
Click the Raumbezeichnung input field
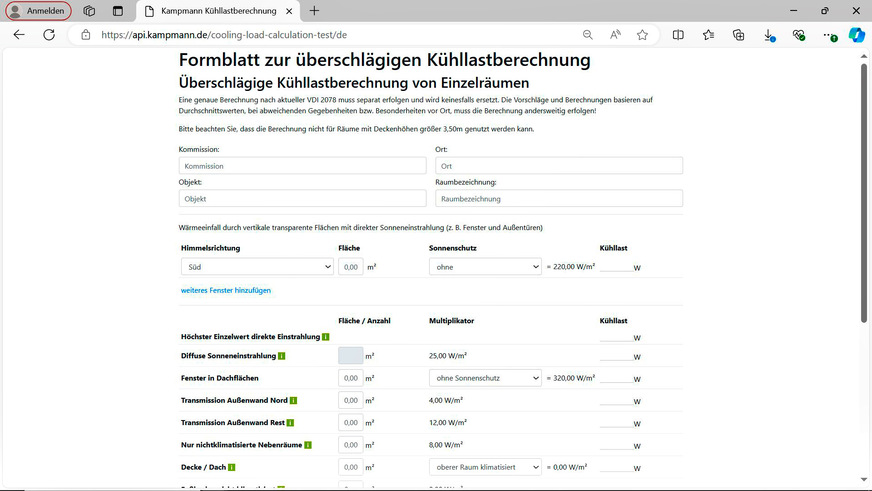point(559,199)
